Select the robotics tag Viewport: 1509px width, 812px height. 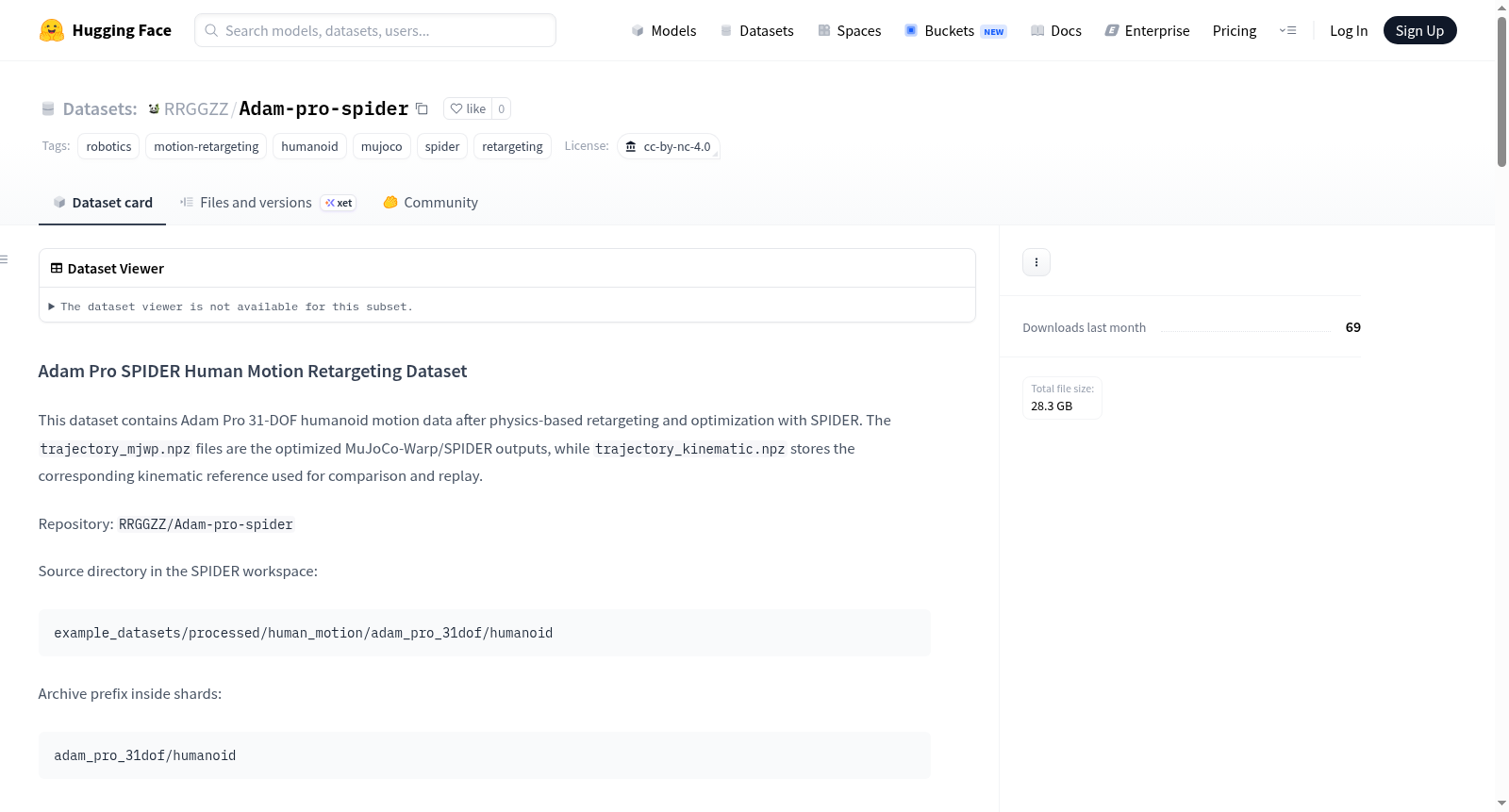point(108,146)
